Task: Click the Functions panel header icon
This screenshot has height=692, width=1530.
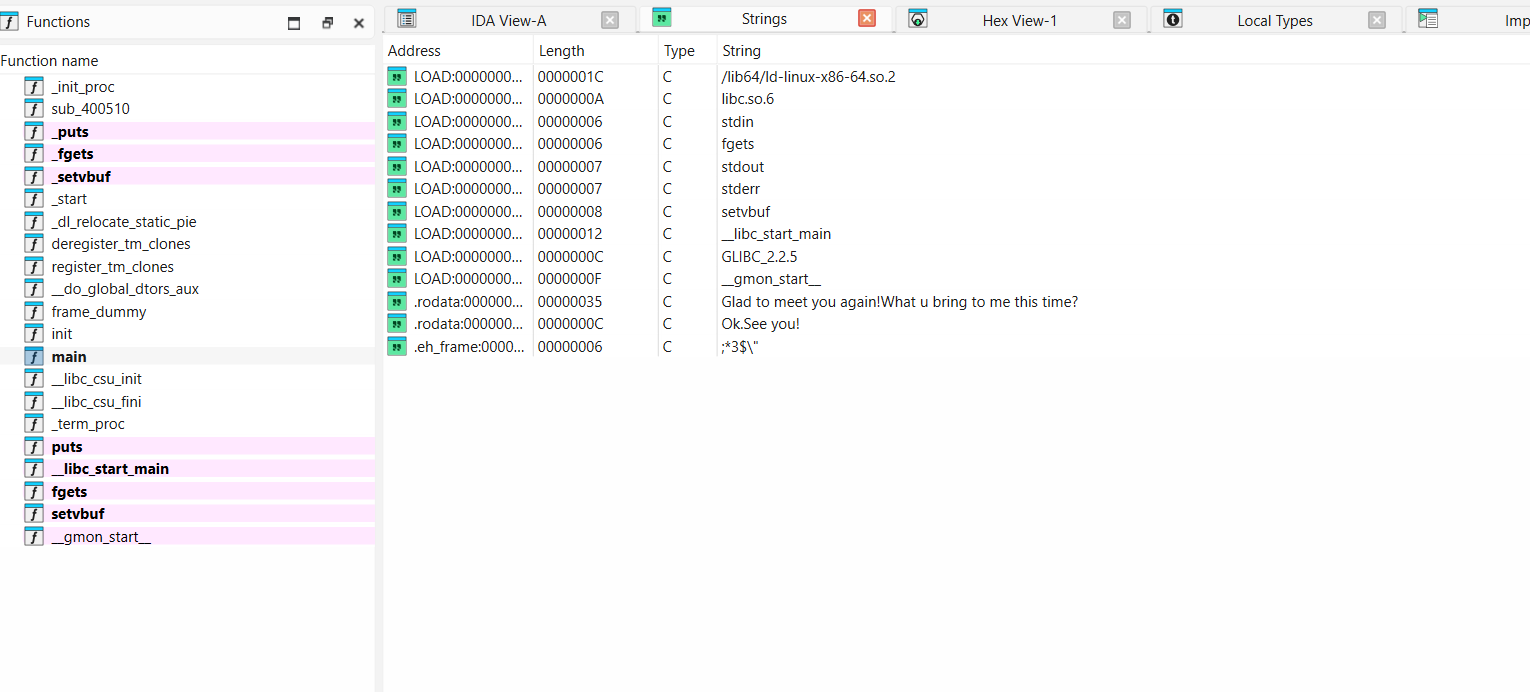Action: click(10, 22)
